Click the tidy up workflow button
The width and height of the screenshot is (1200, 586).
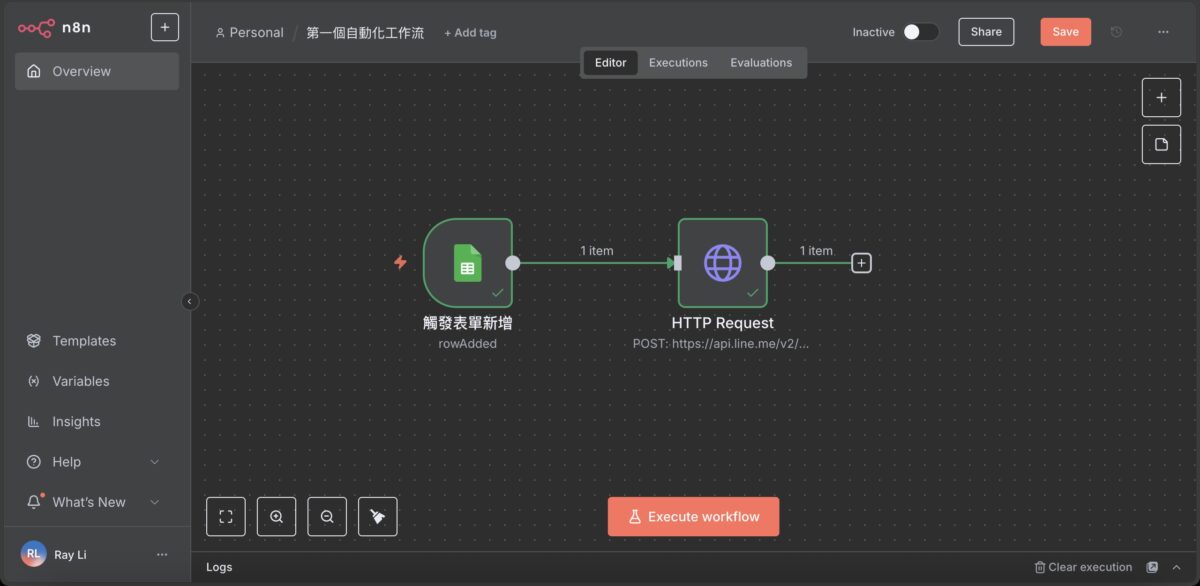coord(377,517)
